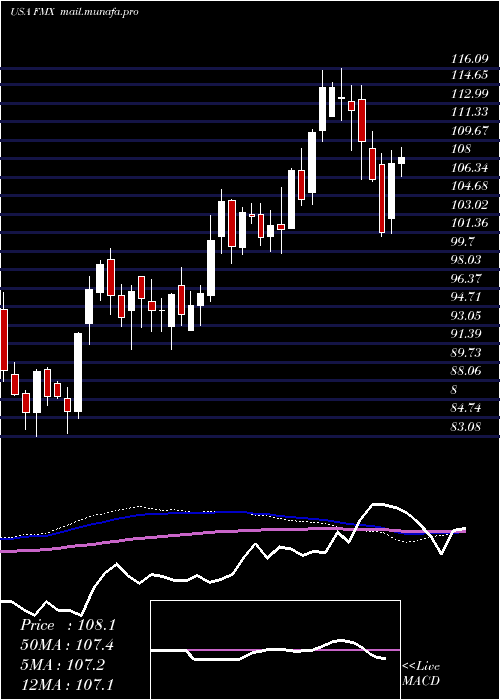
Task: Click the 94.71 price axis label
Action: (x=466, y=297)
